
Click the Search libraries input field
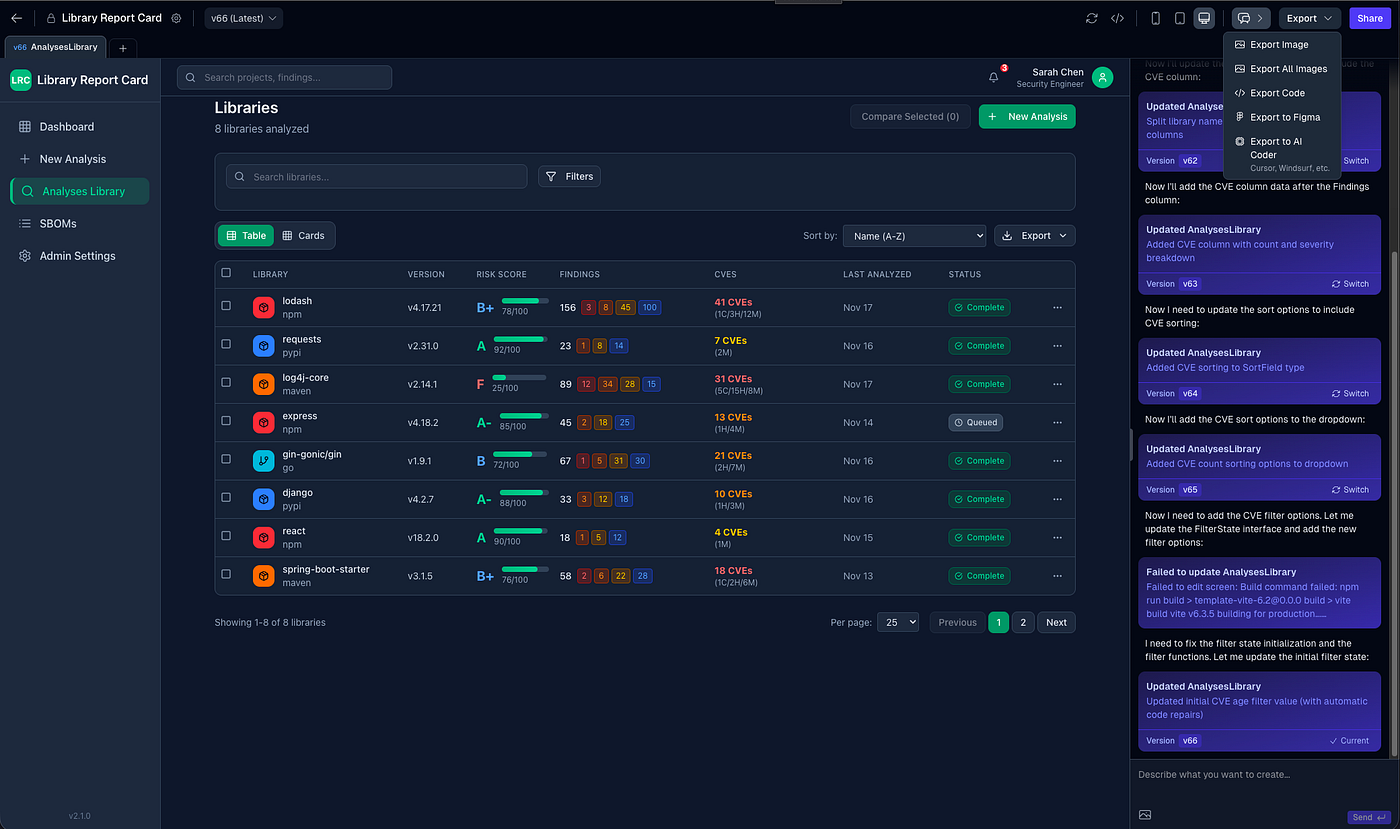(x=376, y=176)
